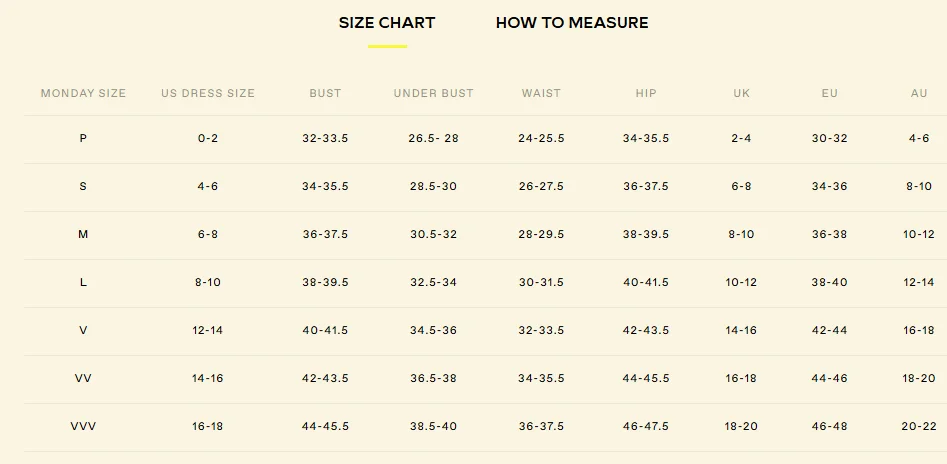Select the M size row label
This screenshot has width=947, height=464.
pyautogui.click(x=83, y=234)
